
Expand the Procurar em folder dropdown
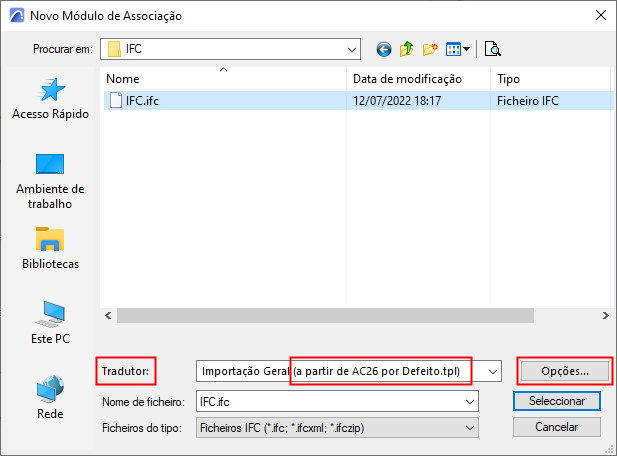(x=352, y=48)
